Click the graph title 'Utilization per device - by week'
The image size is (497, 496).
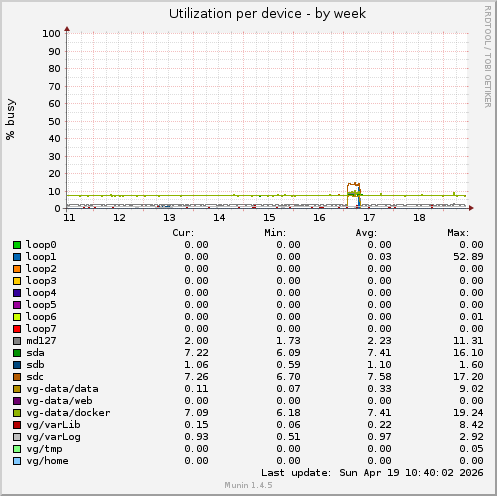pos(267,14)
